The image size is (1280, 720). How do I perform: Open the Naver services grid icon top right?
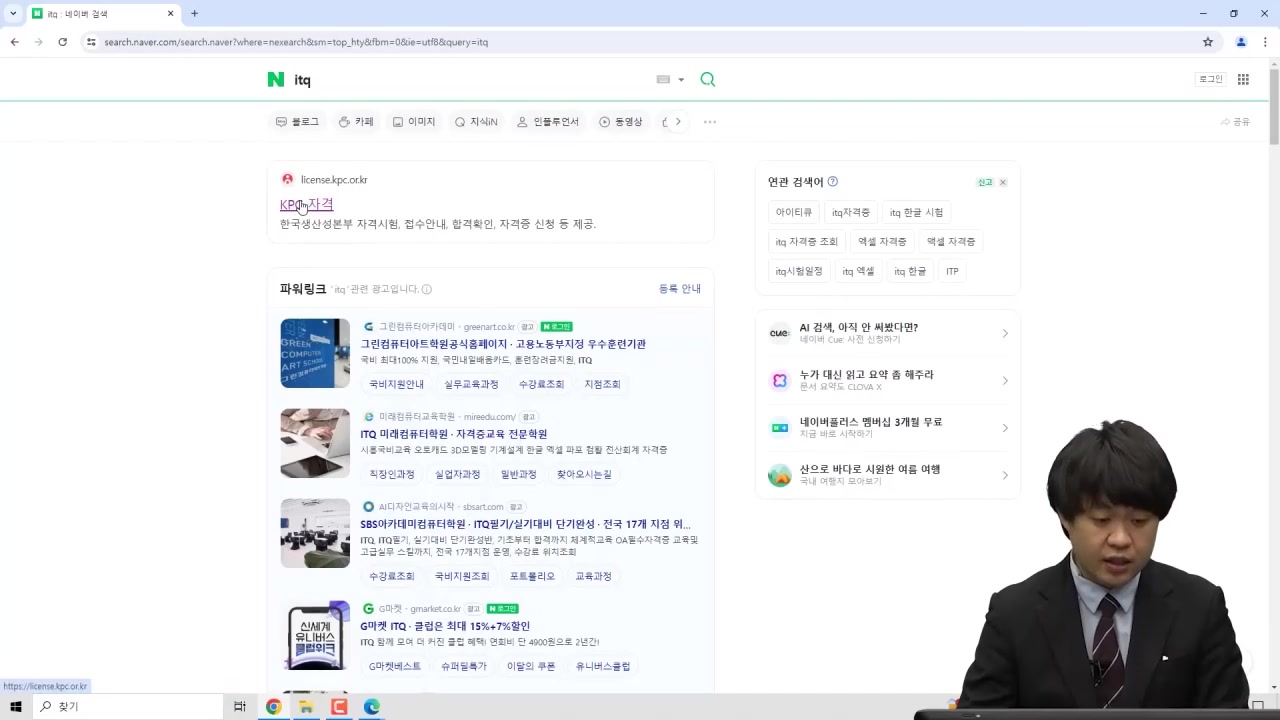point(1243,79)
